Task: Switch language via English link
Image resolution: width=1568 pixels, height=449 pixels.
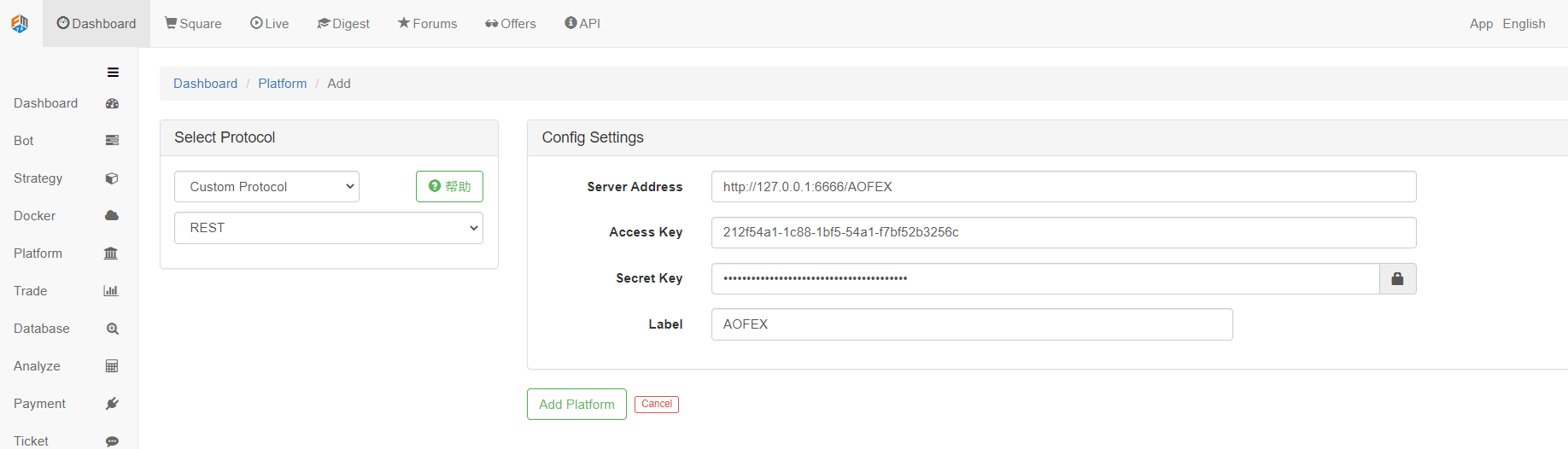Action: pos(1524,24)
